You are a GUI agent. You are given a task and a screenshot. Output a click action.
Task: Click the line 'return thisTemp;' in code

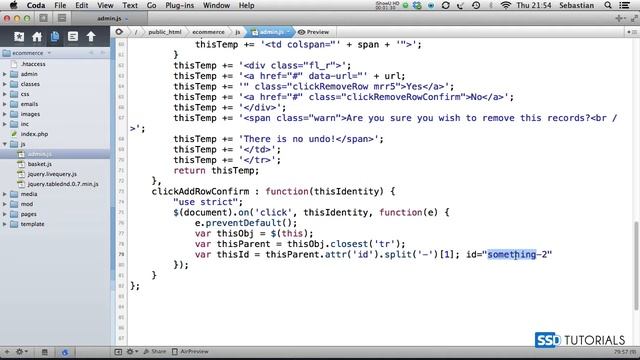[x=216, y=171]
